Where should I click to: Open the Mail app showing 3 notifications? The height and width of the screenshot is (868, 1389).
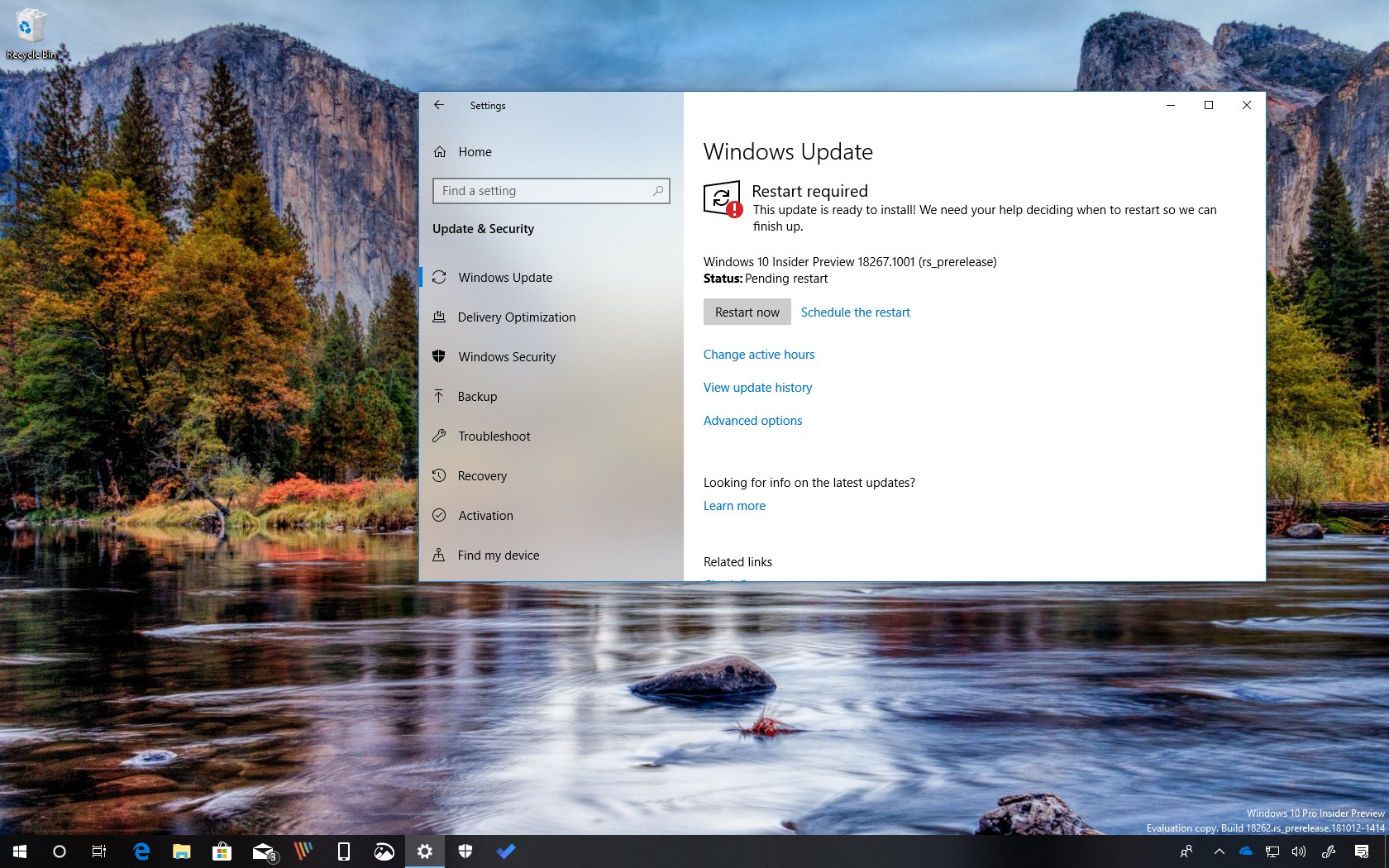pyautogui.click(x=262, y=851)
